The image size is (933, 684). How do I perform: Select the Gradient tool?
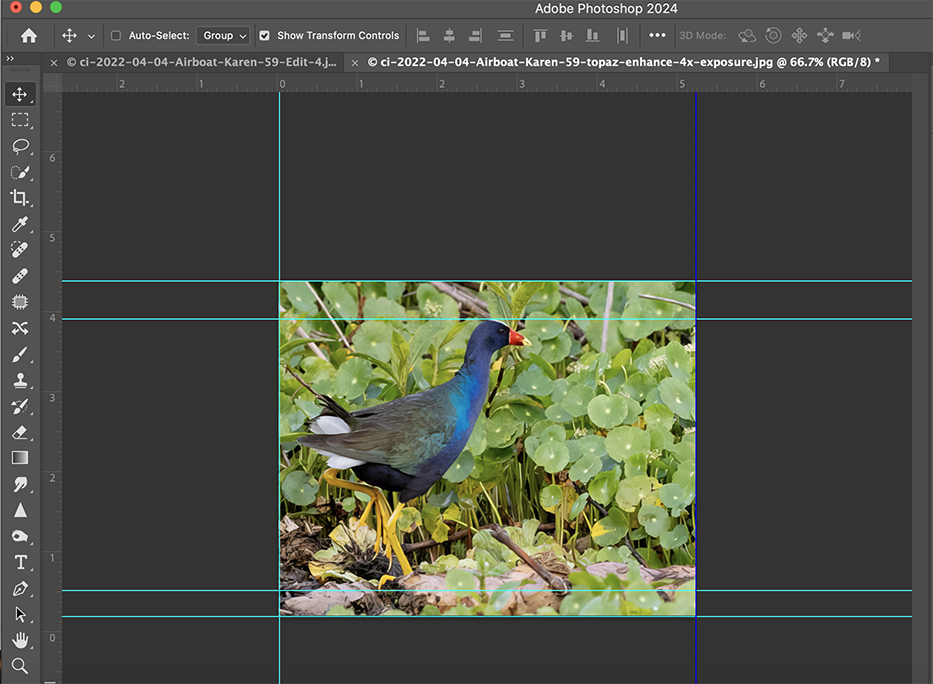(x=20, y=458)
